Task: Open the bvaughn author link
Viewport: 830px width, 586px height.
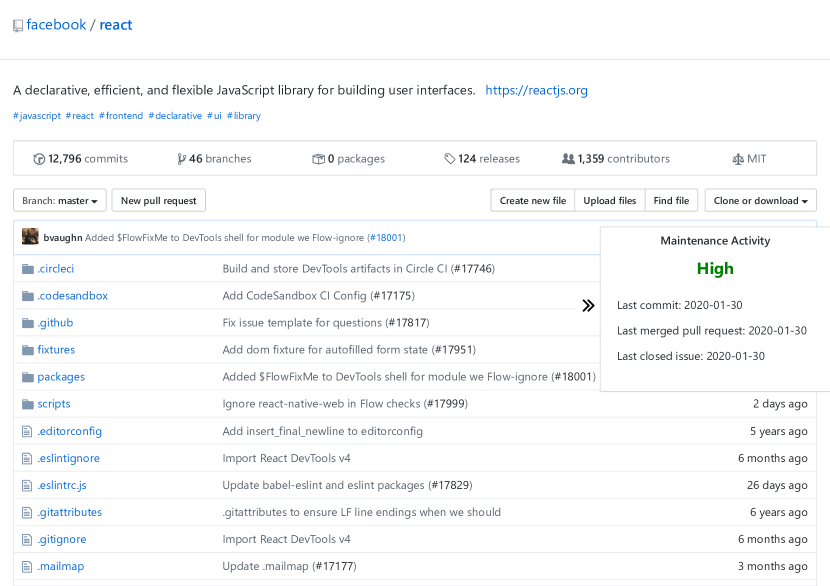Action: (x=63, y=238)
